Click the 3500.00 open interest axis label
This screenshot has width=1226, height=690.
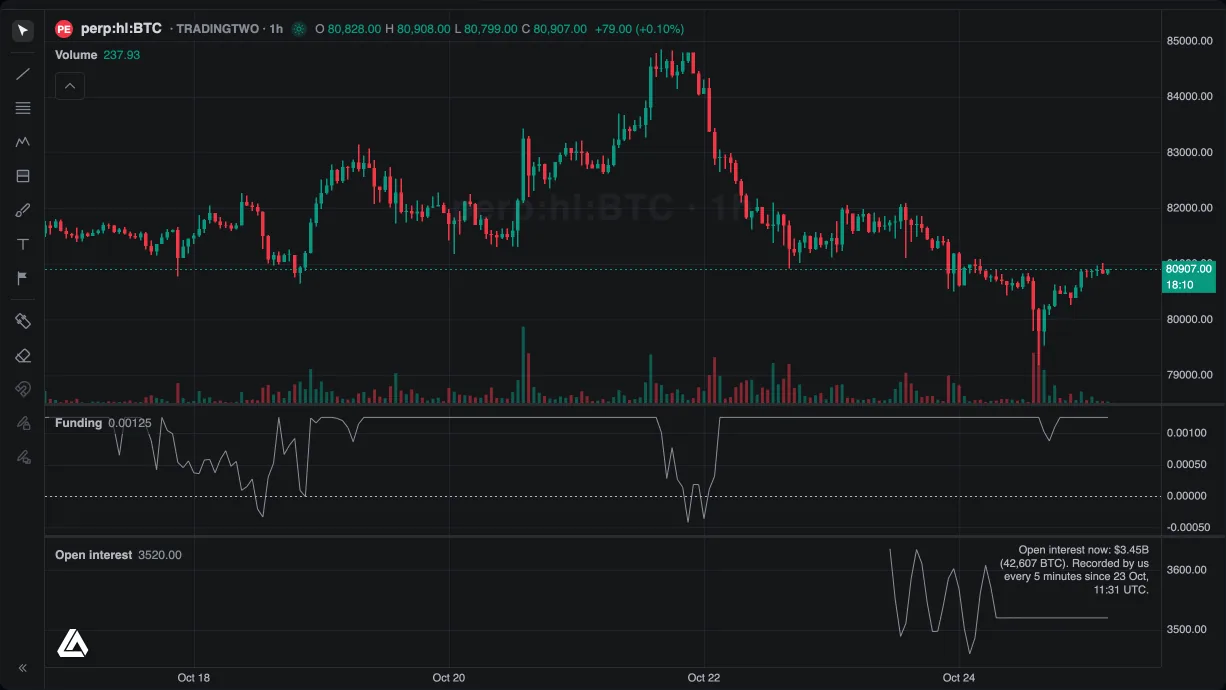tap(1186, 629)
